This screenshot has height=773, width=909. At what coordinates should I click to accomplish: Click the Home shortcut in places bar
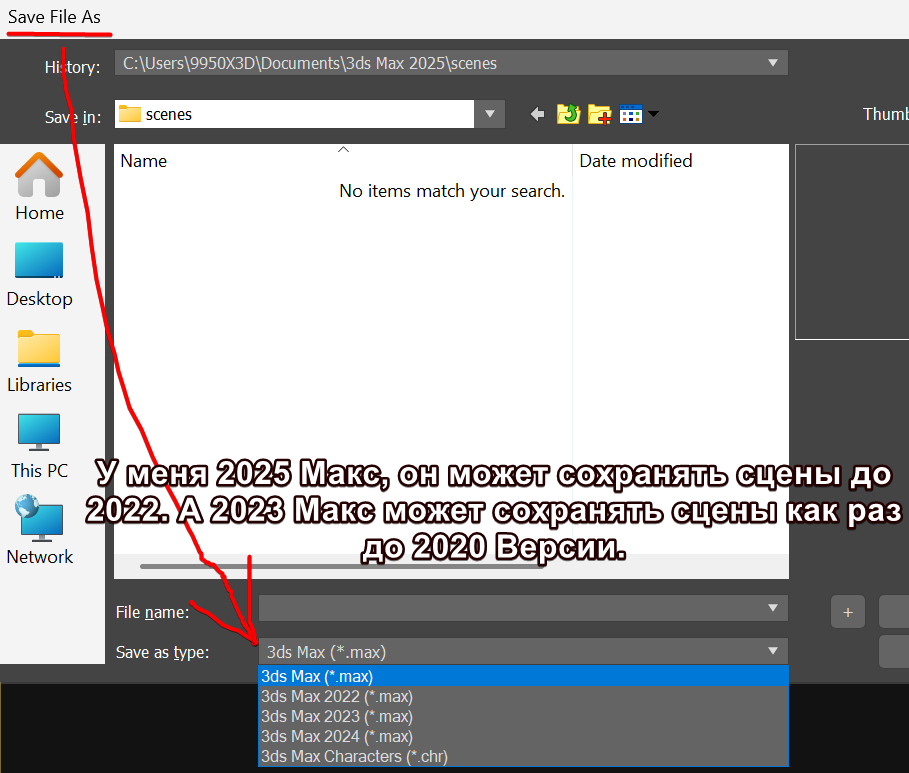39,187
